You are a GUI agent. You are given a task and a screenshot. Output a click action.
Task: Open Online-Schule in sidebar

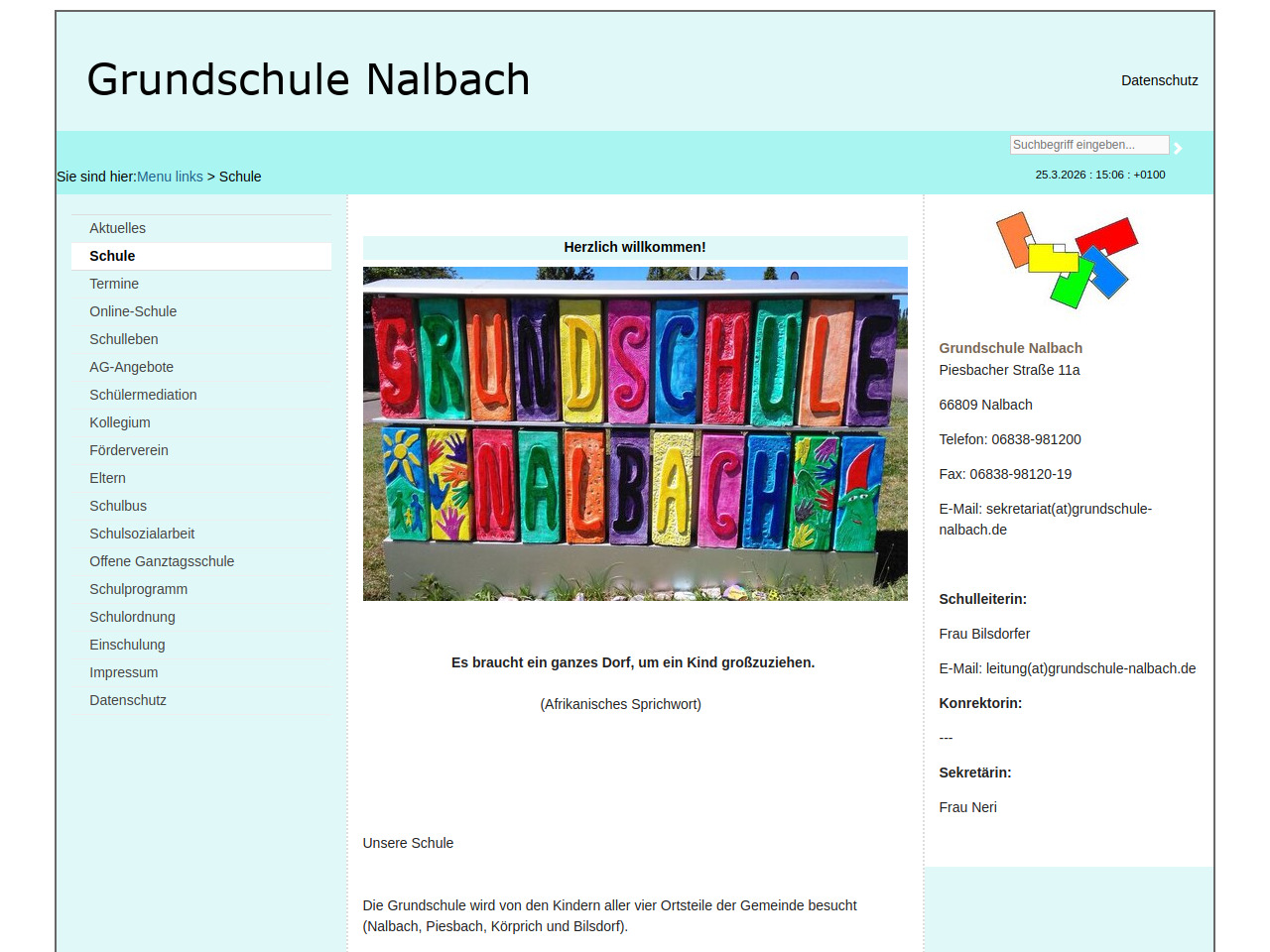coord(133,311)
